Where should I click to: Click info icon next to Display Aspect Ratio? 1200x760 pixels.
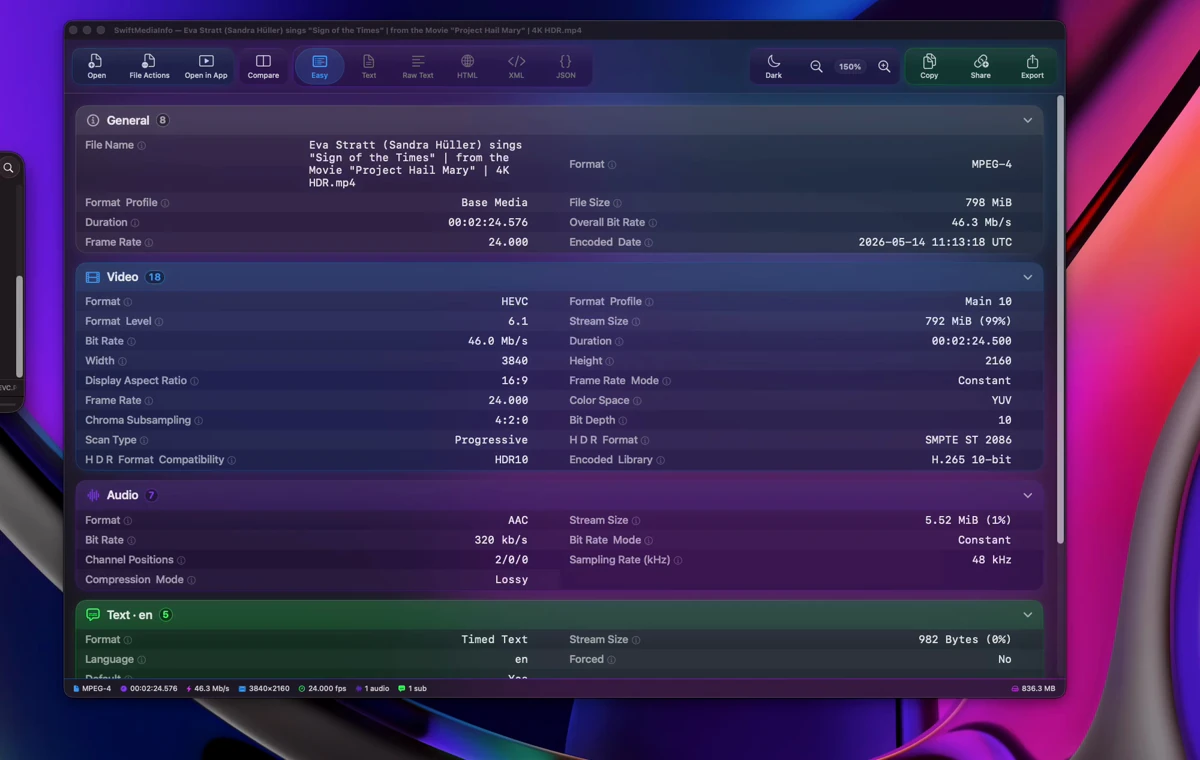click(194, 381)
